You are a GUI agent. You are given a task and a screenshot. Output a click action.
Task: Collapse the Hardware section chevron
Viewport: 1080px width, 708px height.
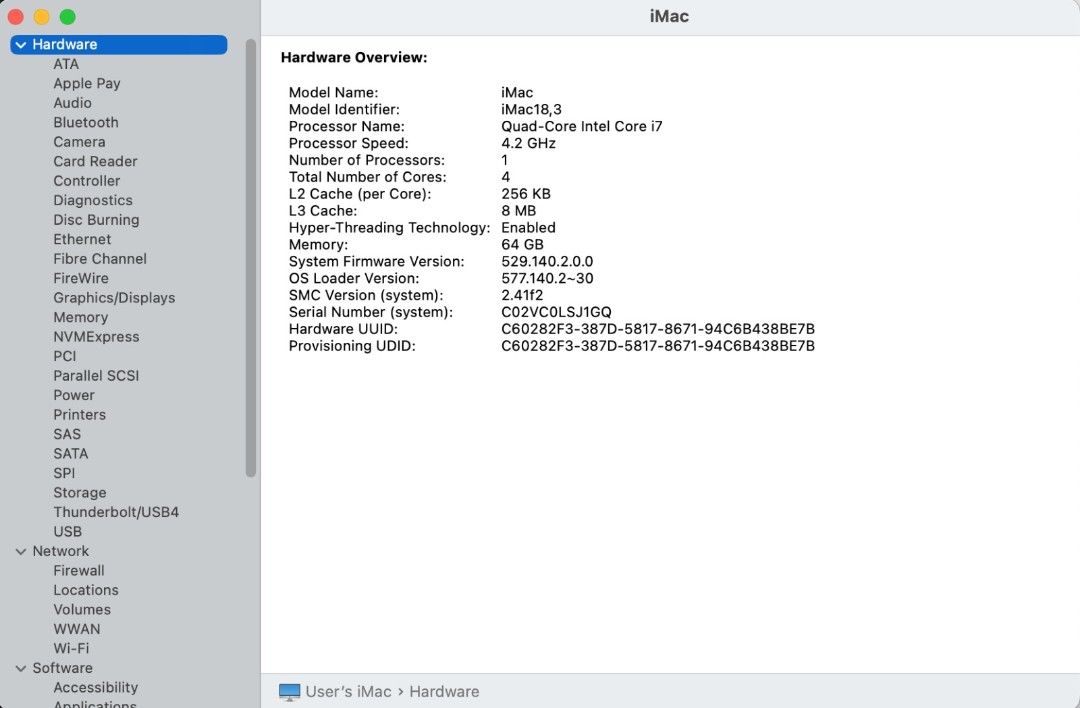21,45
